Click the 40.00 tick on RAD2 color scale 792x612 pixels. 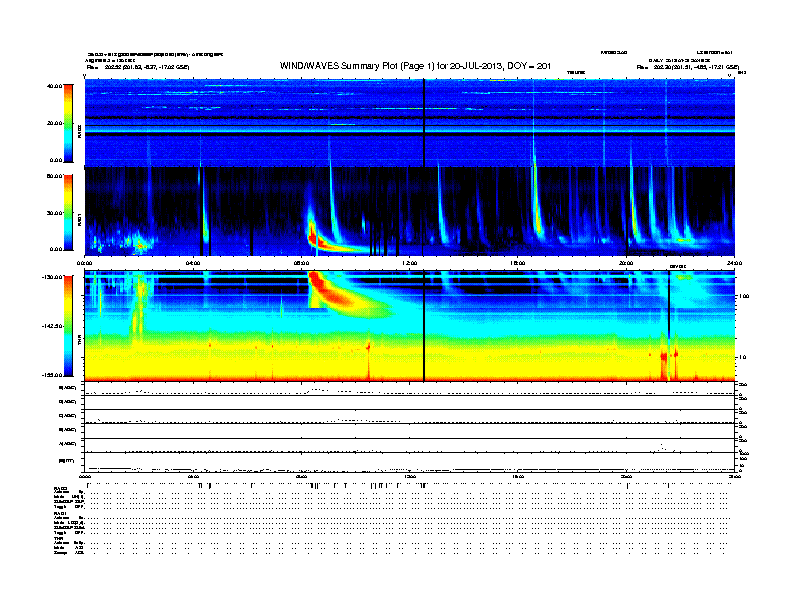[54, 86]
